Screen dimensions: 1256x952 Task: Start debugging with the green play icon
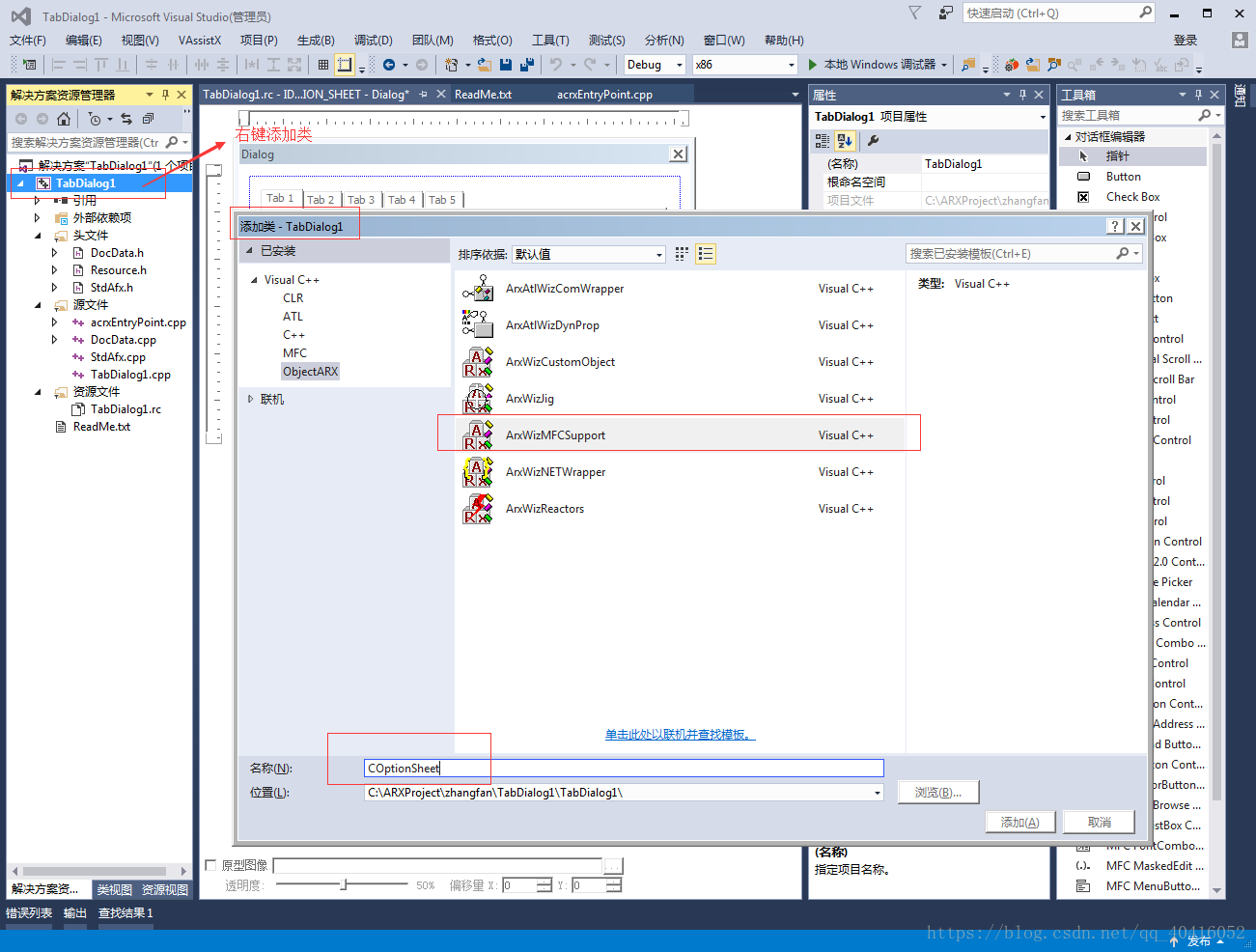point(812,65)
